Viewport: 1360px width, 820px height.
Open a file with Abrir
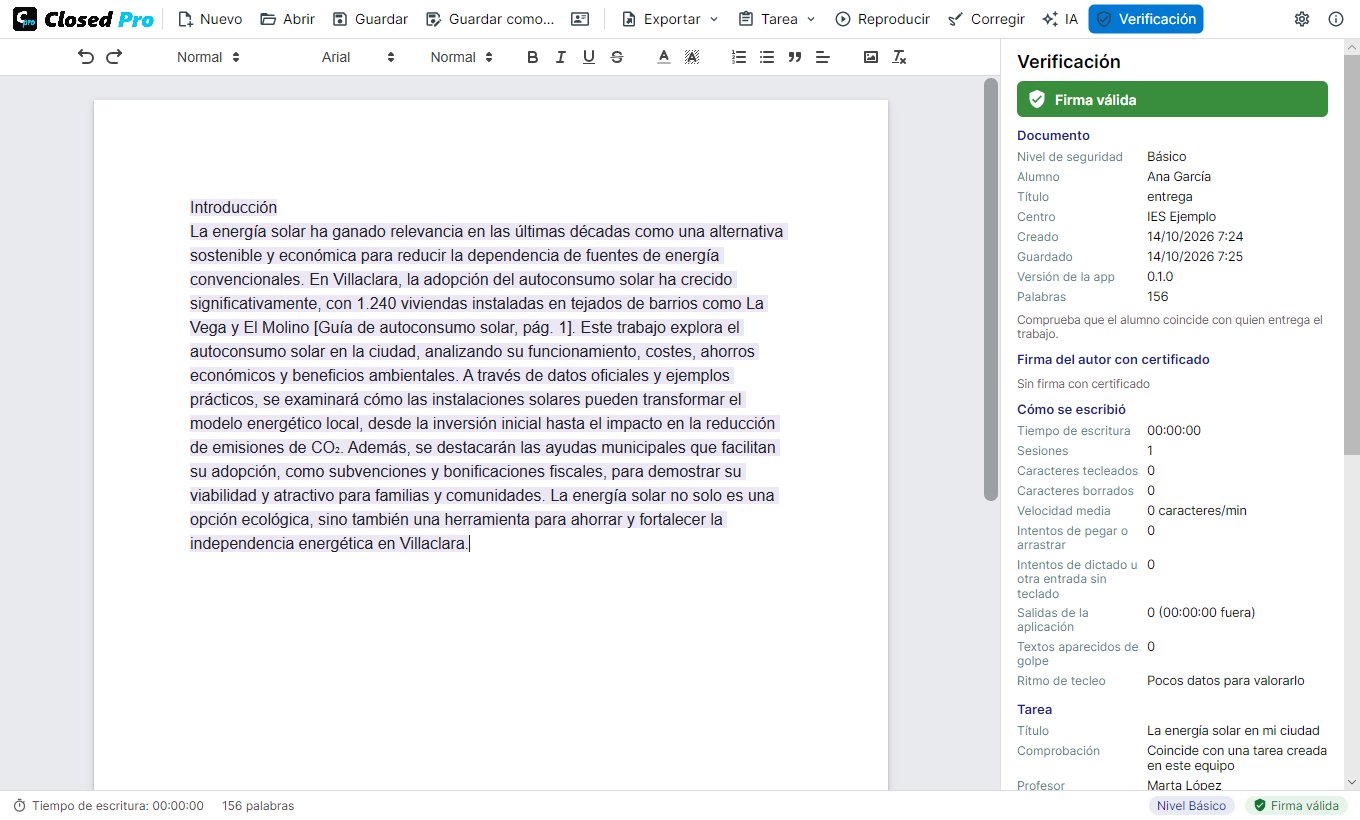point(287,19)
